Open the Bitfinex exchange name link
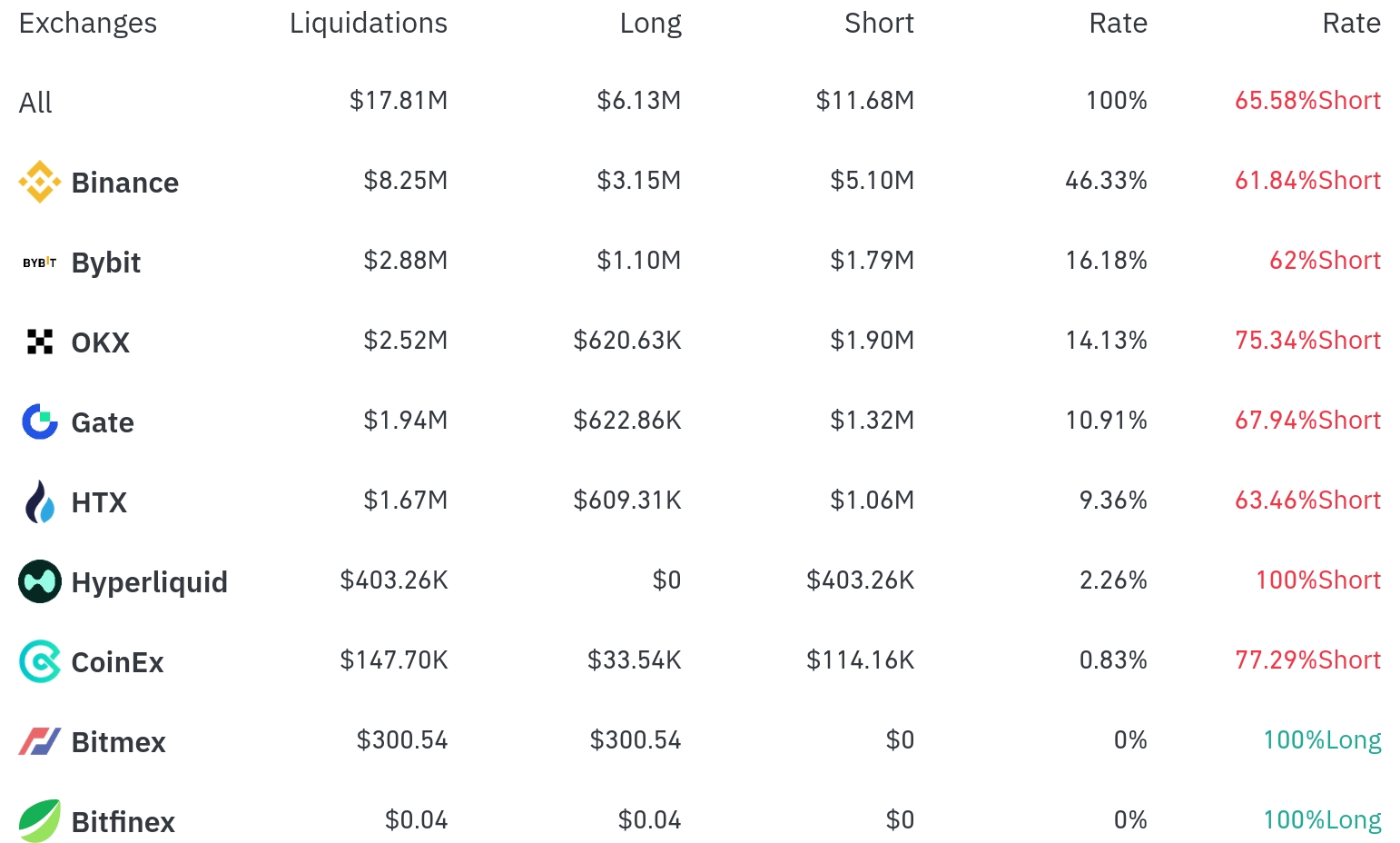Viewport: 1400px width, 843px height. click(123, 822)
